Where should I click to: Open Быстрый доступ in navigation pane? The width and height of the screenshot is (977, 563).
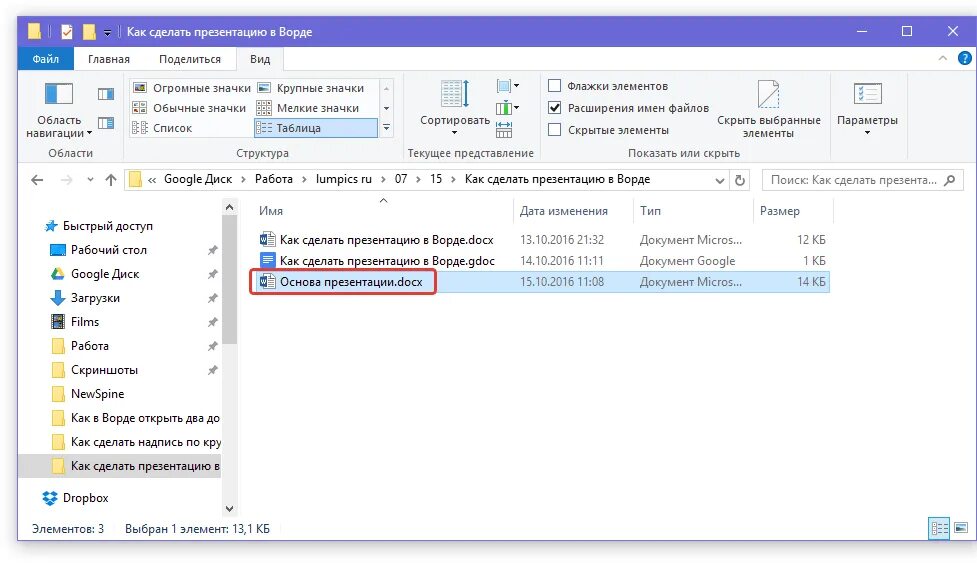click(108, 226)
